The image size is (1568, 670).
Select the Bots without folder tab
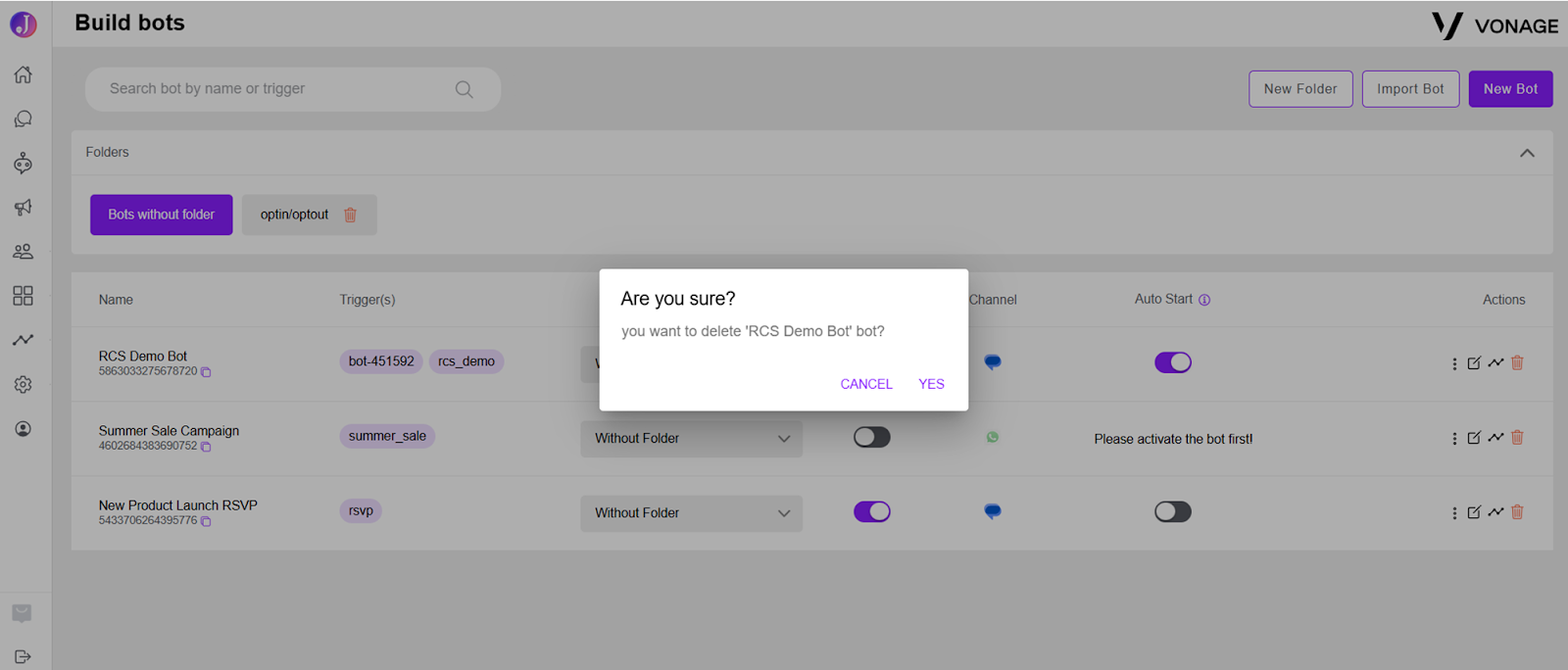[x=162, y=215]
